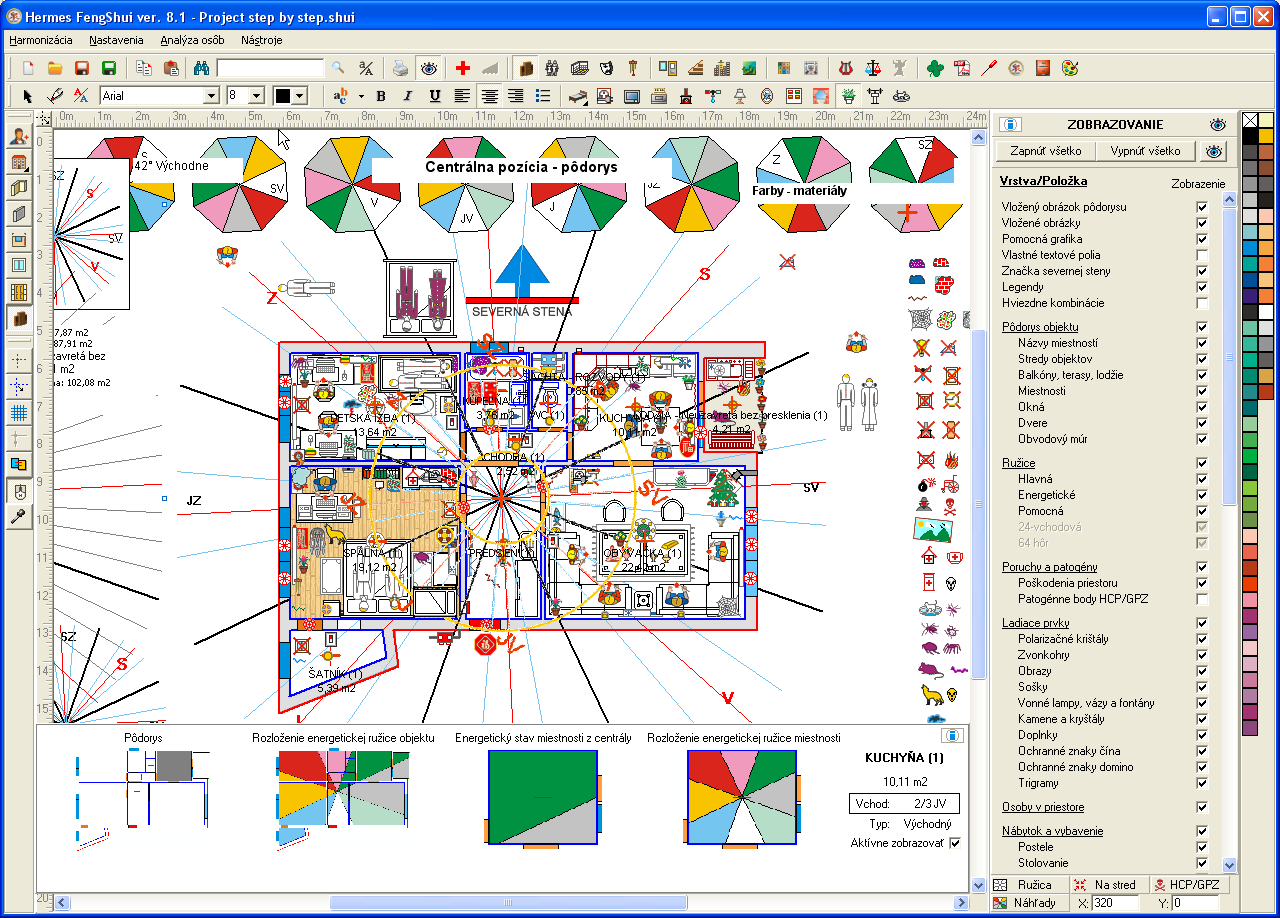The height and width of the screenshot is (918, 1280).
Task: Open the Arial font dropdown
Action: point(211,96)
